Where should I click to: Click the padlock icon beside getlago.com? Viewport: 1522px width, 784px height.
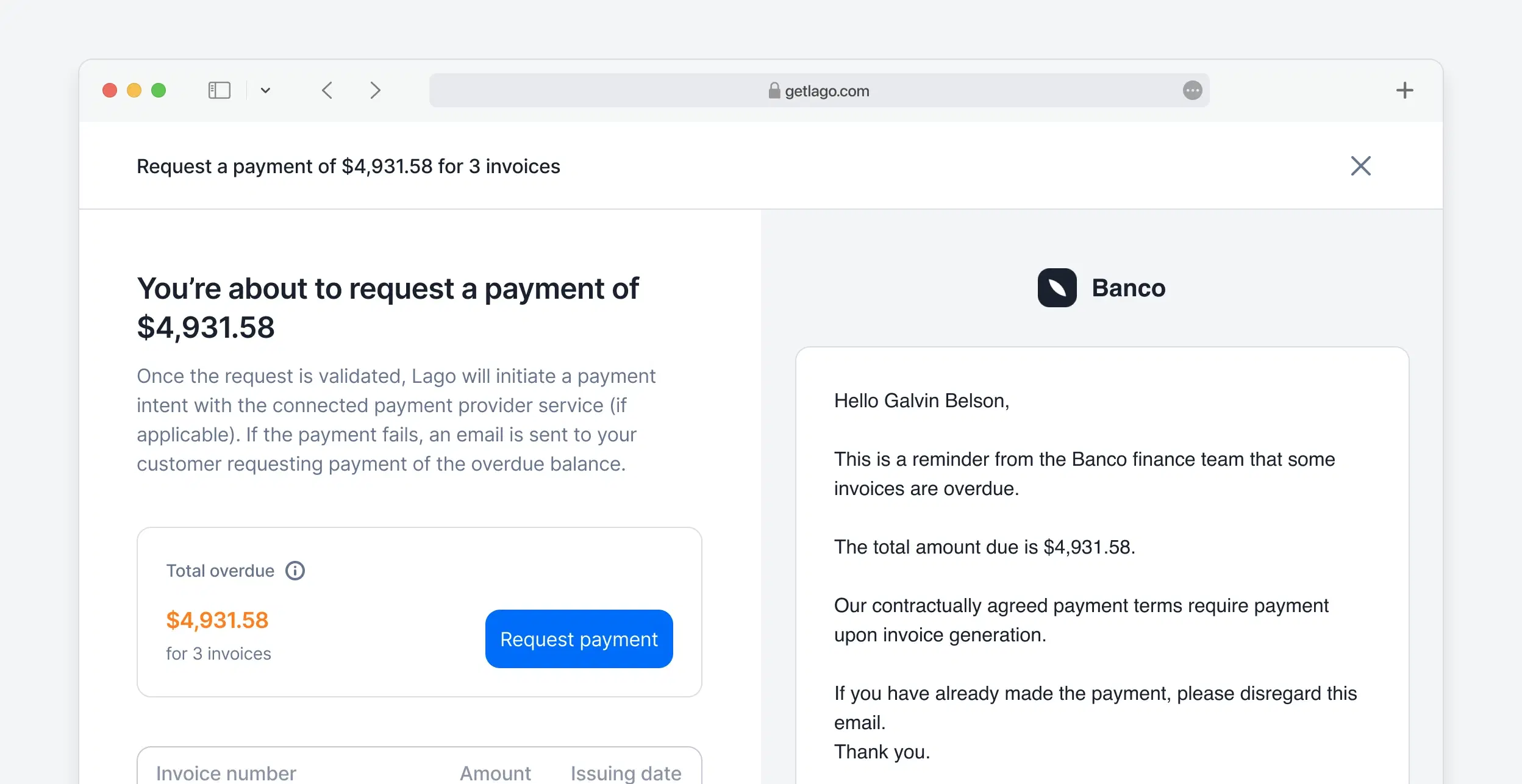pyautogui.click(x=774, y=90)
